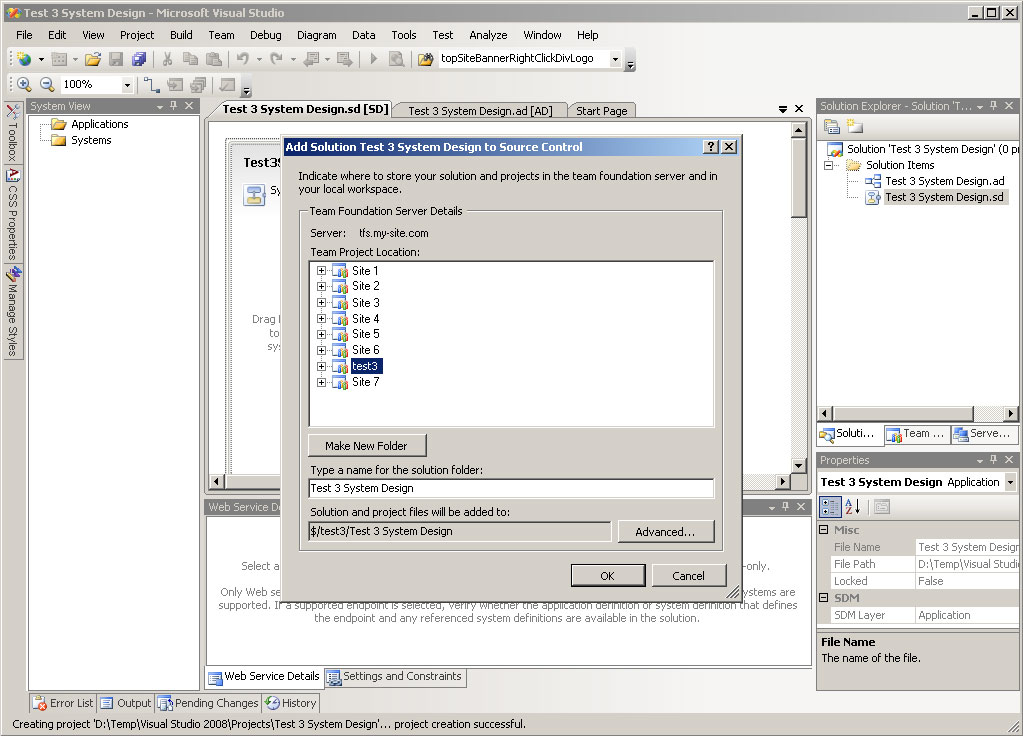The height and width of the screenshot is (736, 1023).
Task: Select the Systems folder in System View
Action: [x=91, y=140]
